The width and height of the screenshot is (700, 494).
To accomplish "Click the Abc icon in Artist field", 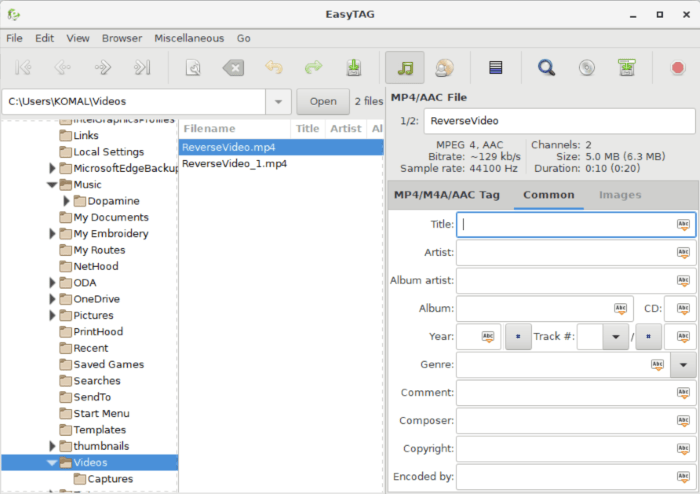I will [x=684, y=253].
